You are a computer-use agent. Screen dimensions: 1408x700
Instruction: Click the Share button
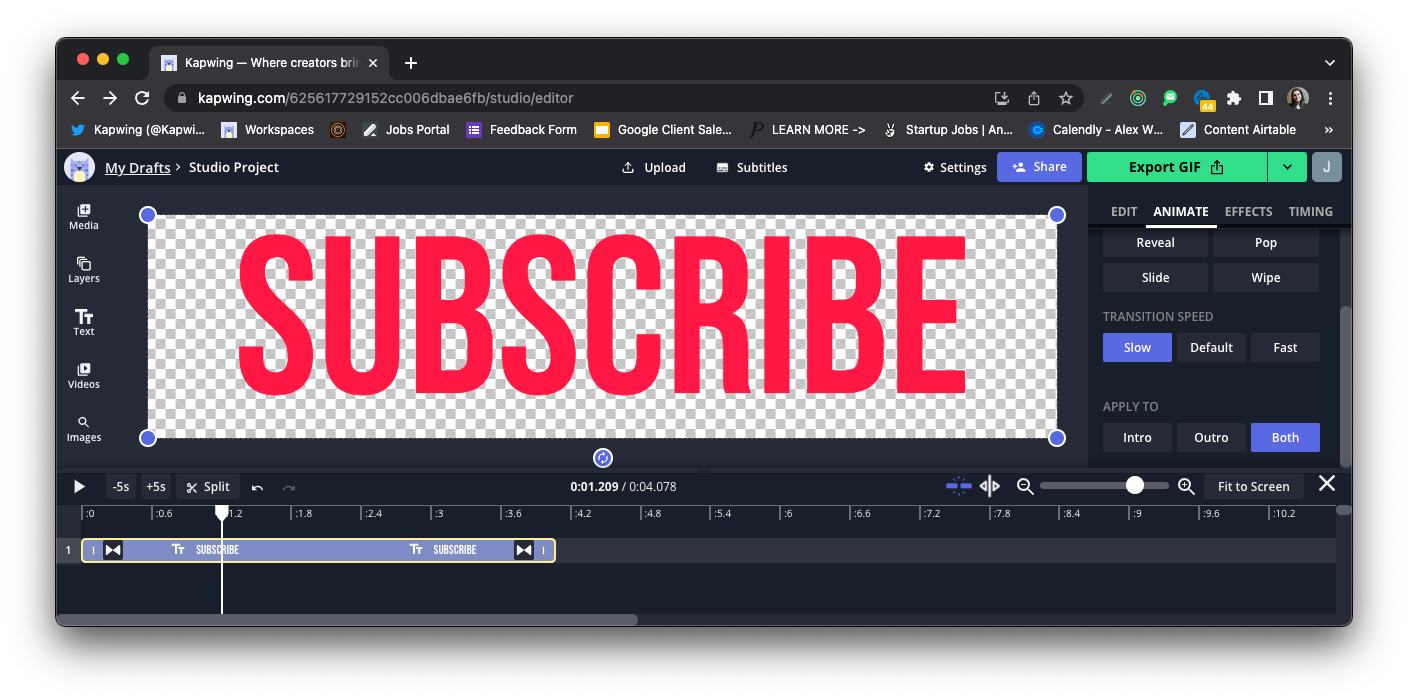[x=1039, y=167]
